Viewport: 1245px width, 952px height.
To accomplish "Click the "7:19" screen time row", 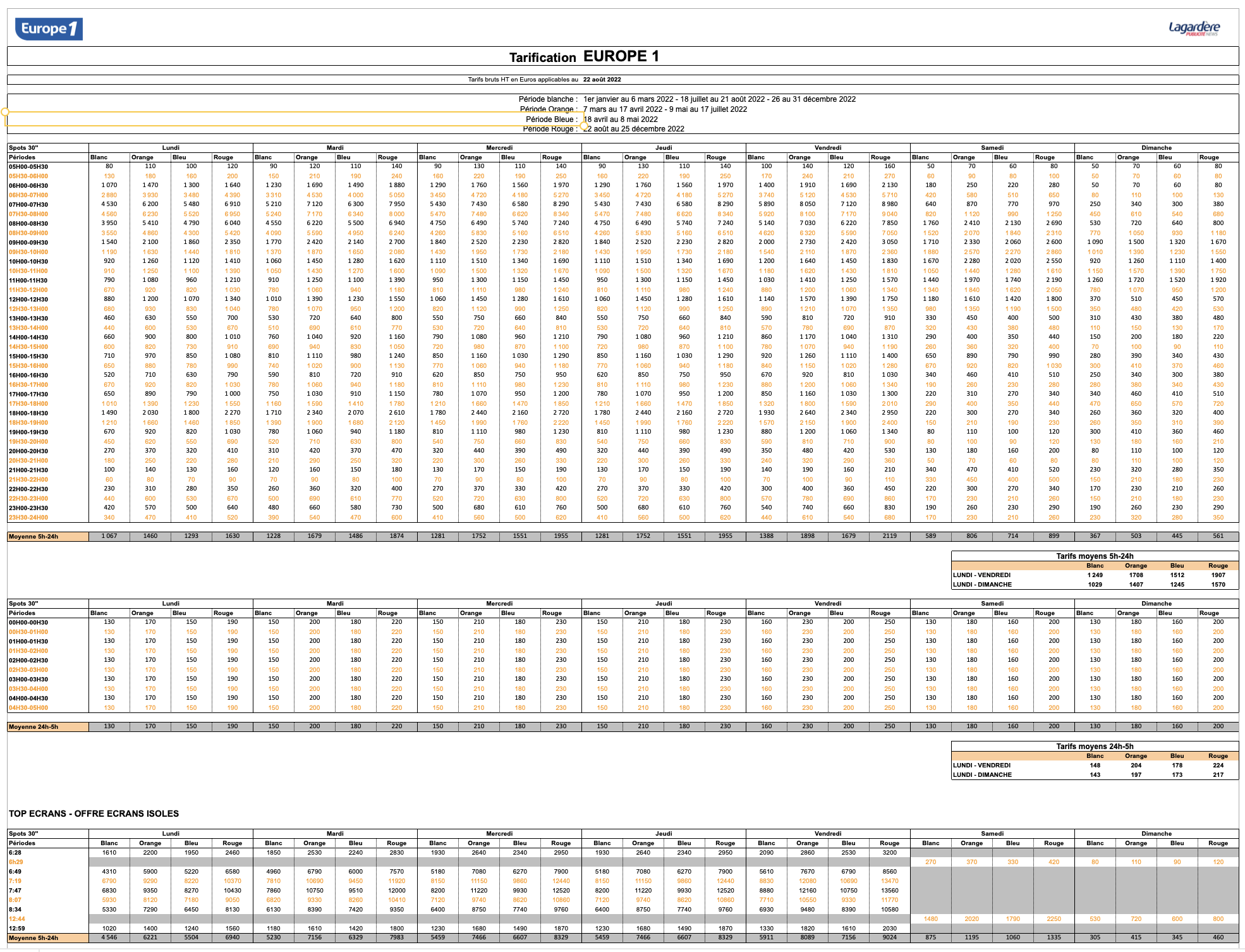I will coord(15,881).
